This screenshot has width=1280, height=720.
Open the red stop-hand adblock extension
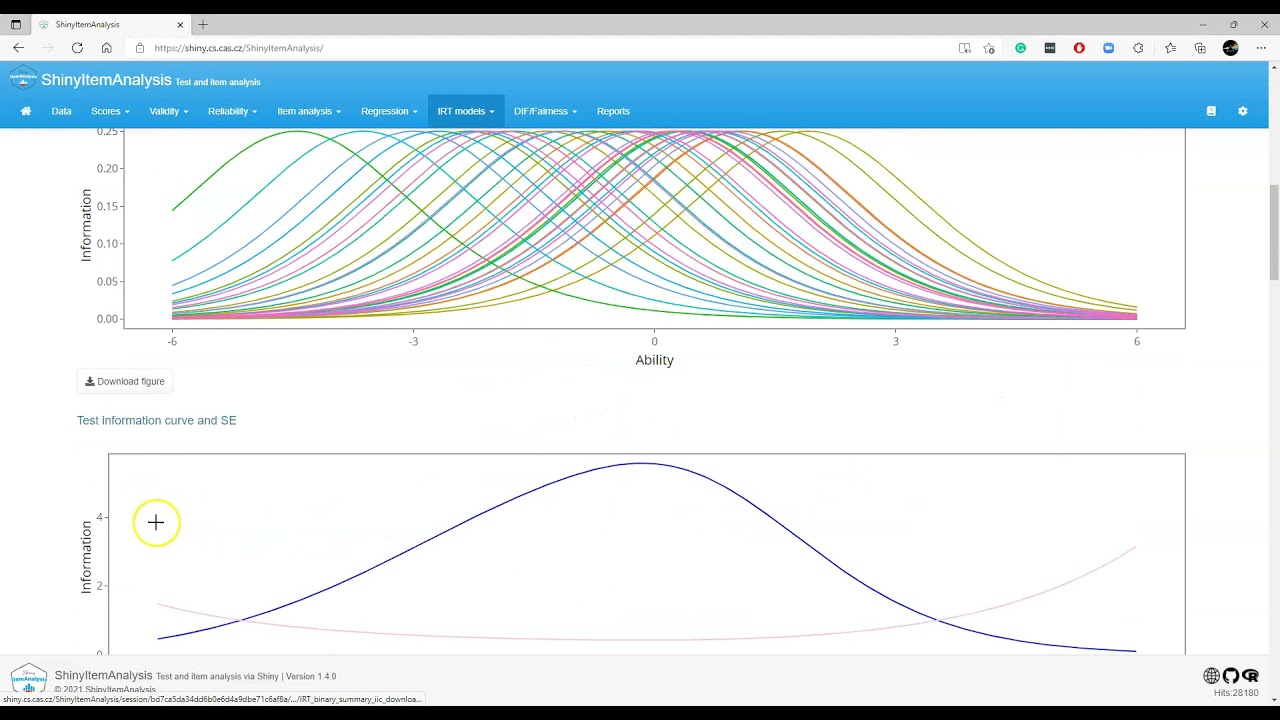coord(1079,48)
